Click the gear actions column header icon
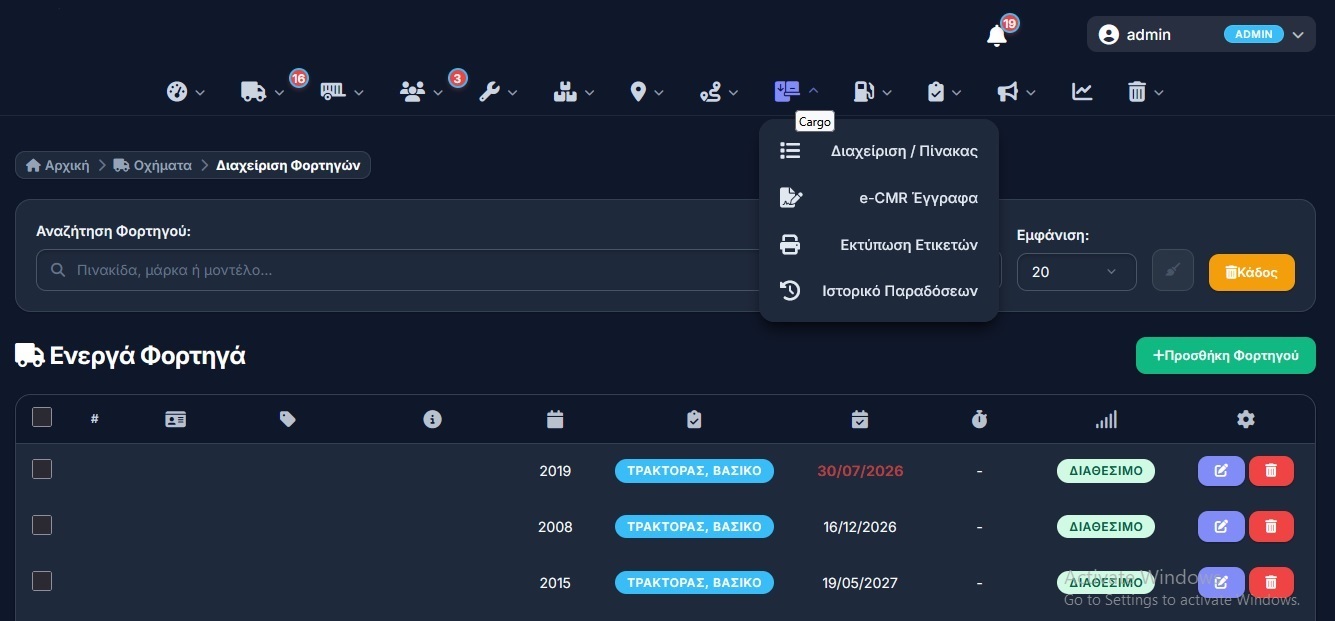 pos(1246,420)
